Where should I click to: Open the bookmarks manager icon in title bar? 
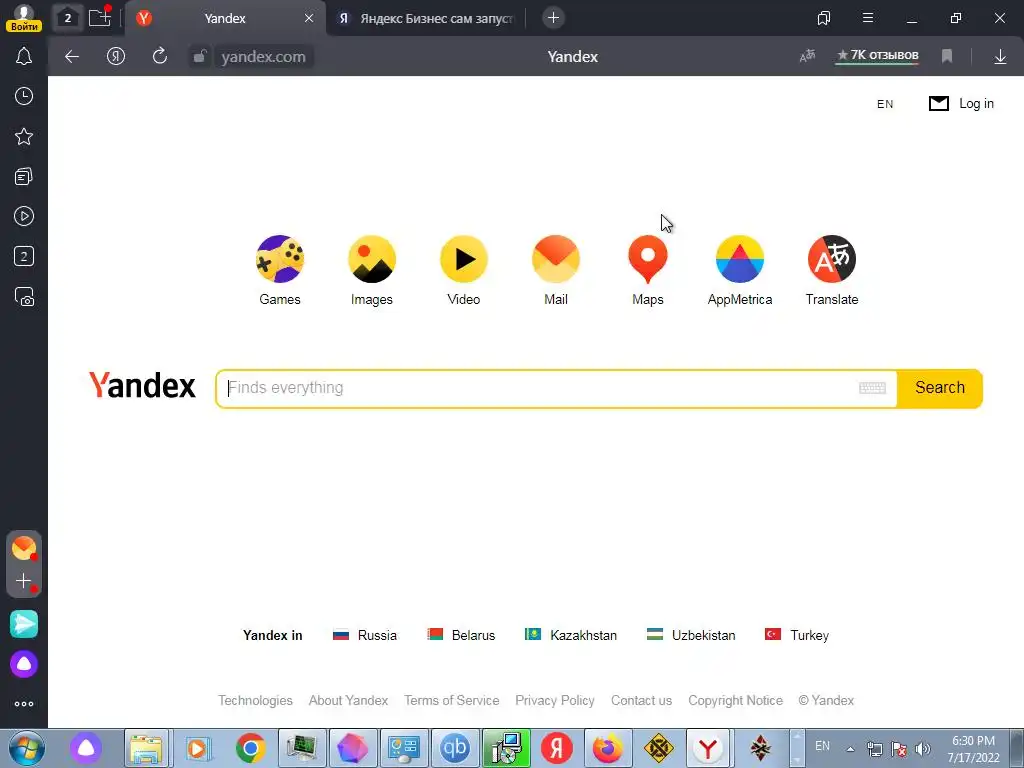pyautogui.click(x=824, y=18)
